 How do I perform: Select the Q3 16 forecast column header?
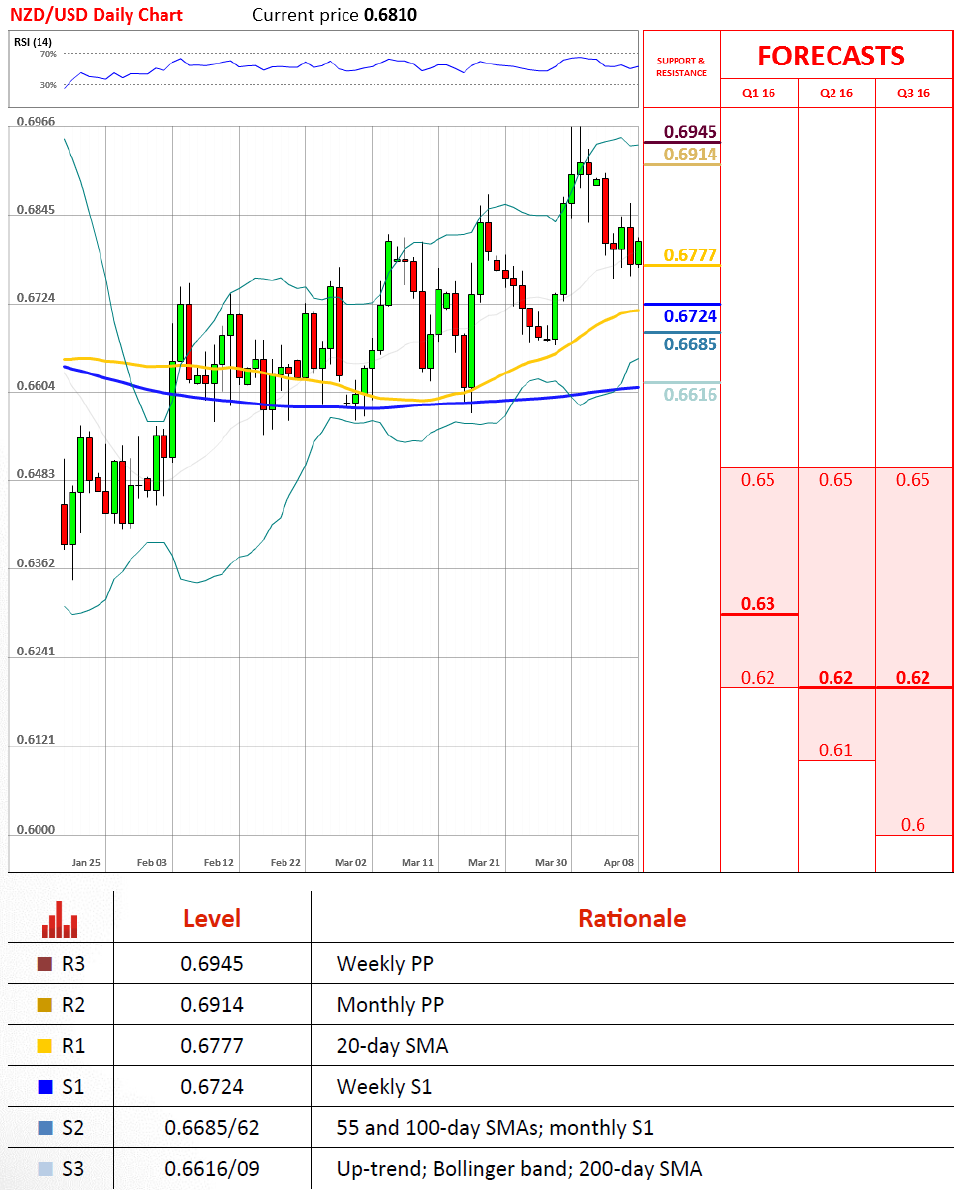(913, 93)
